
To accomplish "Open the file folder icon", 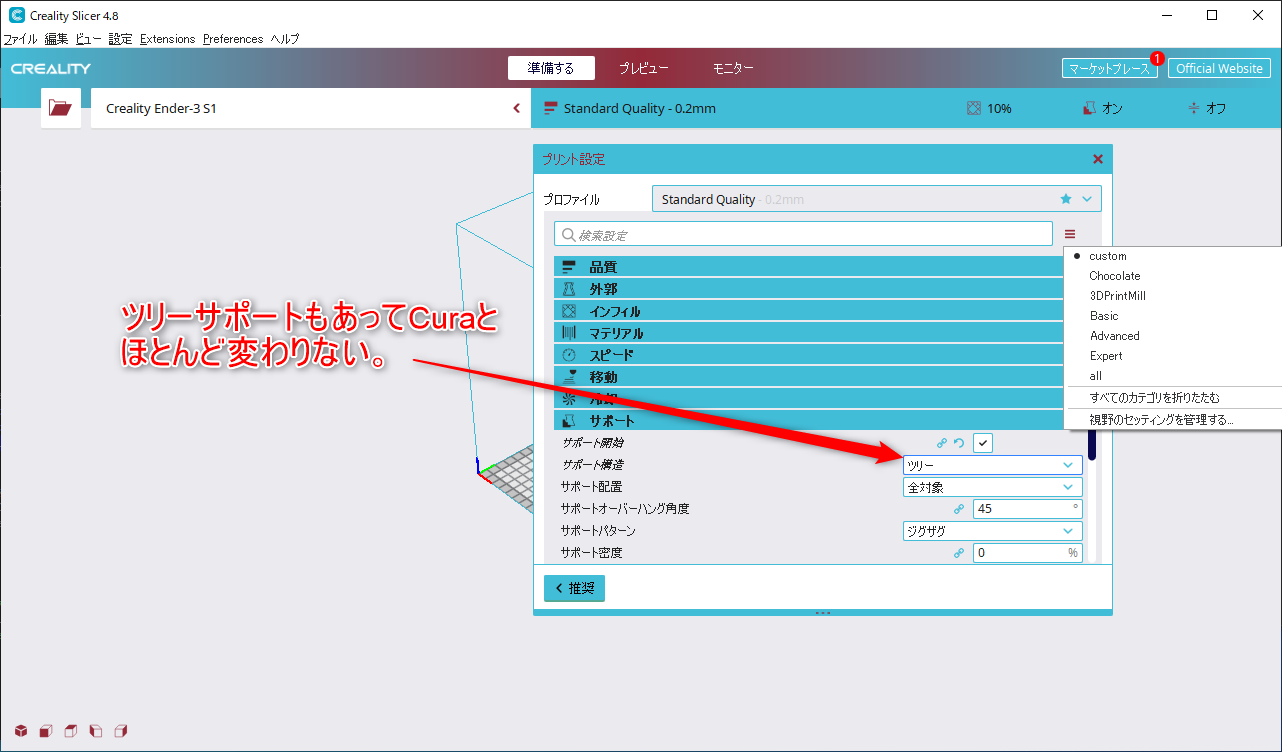I will pyautogui.click(x=60, y=108).
